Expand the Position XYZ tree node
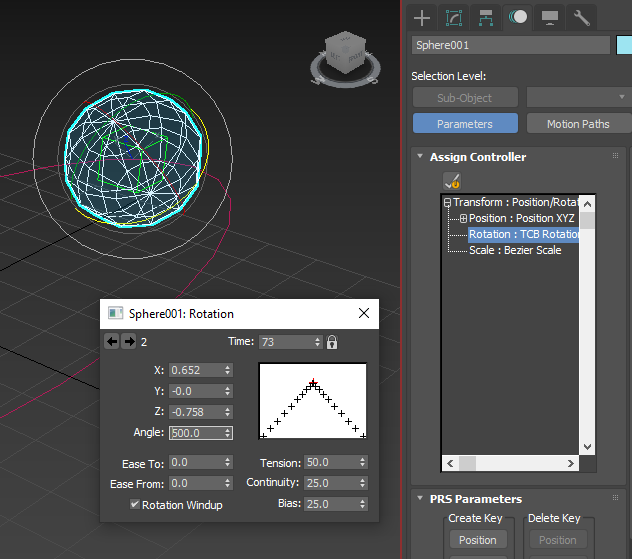Screen dimensions: 632x559 click(463, 219)
